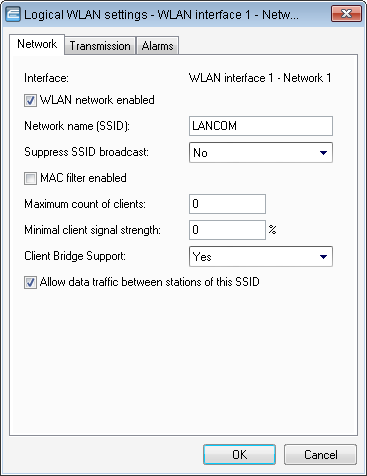
Task: Click the dialog title bar text
Action: click(x=161, y=15)
